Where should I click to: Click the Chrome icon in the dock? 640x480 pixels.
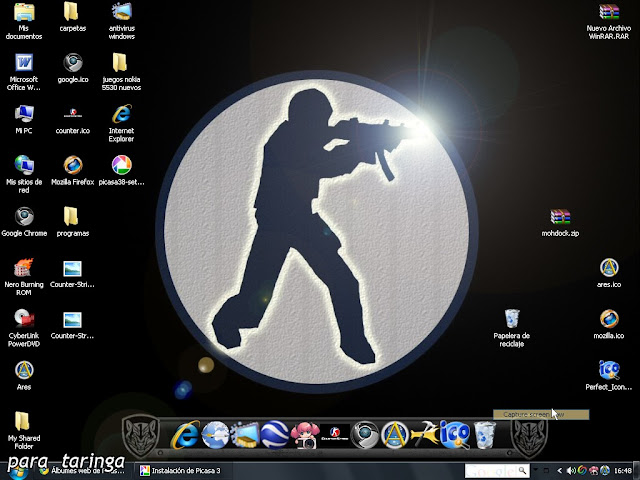(x=364, y=435)
